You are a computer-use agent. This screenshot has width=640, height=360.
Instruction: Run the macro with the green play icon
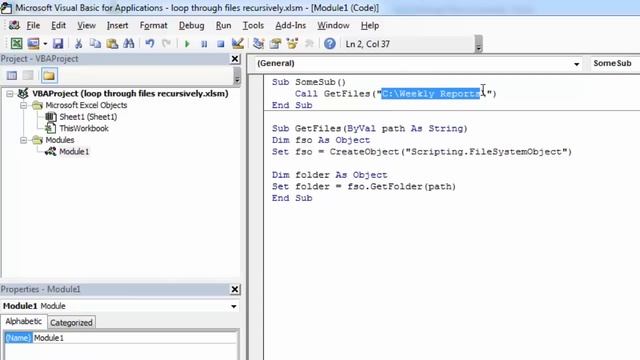click(x=187, y=44)
